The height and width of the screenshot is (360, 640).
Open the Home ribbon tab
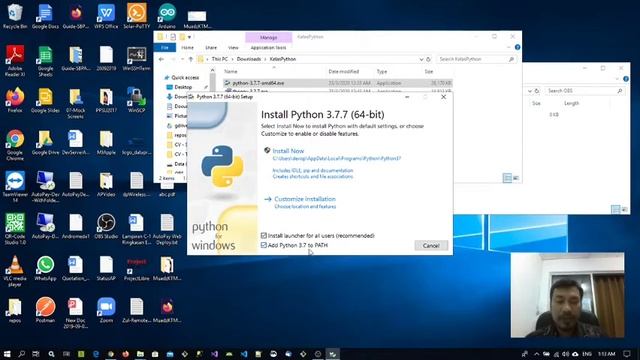(x=187, y=48)
